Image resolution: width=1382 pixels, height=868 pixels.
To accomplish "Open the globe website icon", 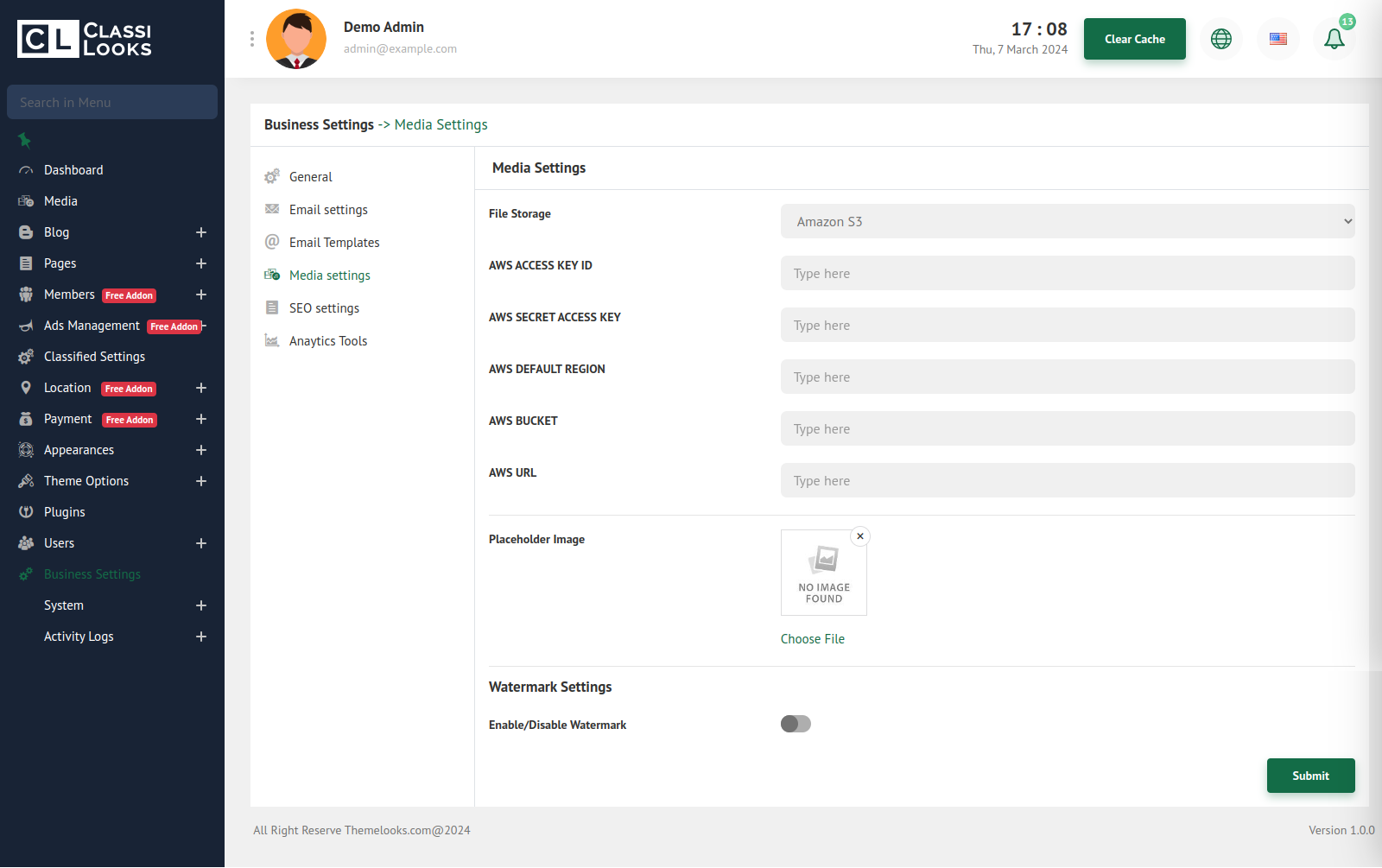I will (x=1220, y=39).
